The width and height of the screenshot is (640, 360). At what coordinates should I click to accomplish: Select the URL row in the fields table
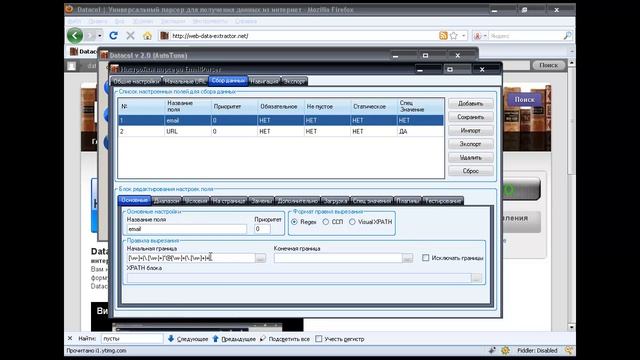point(281,131)
